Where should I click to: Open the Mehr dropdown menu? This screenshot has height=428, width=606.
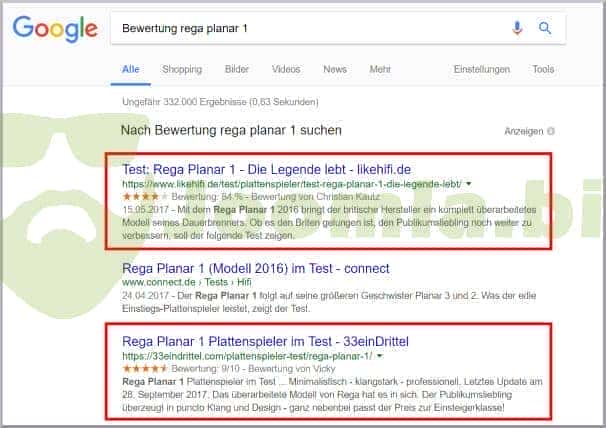(x=379, y=69)
